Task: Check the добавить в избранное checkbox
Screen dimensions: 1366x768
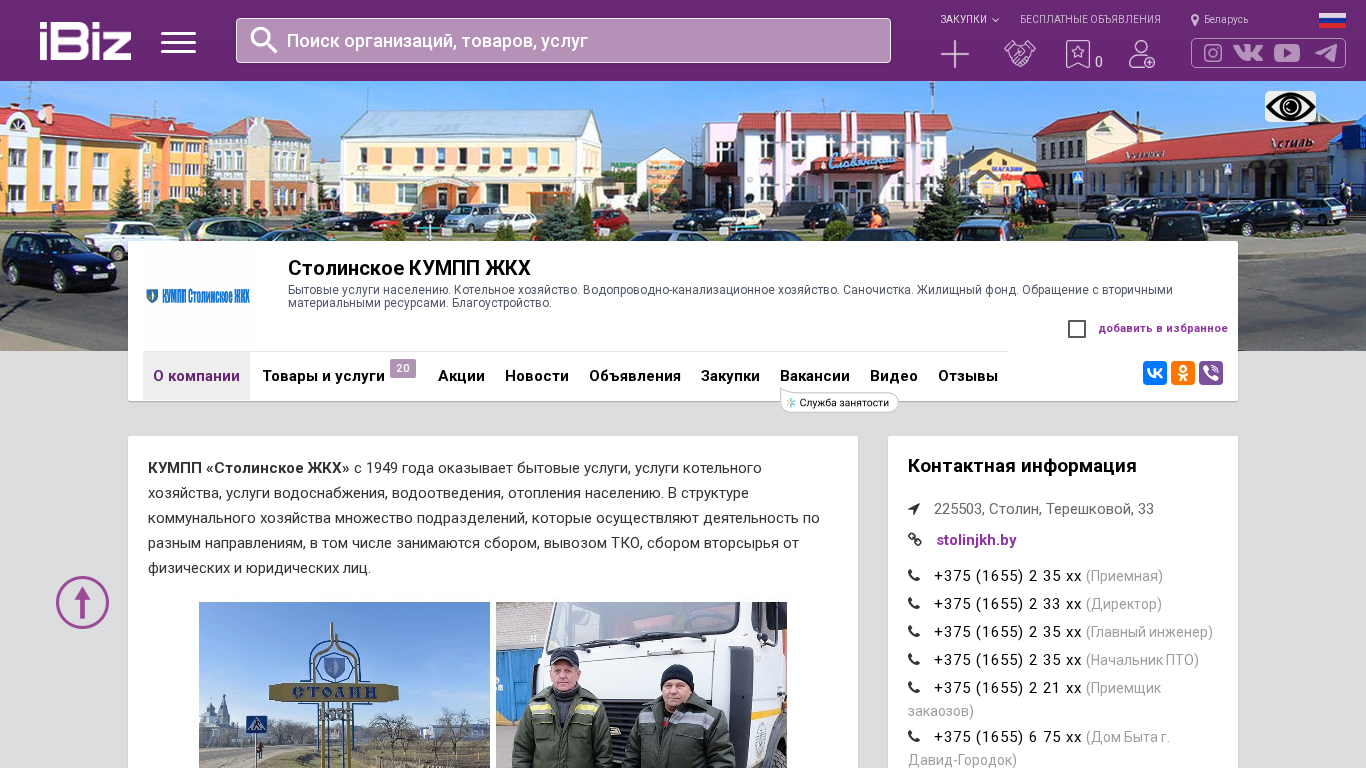Action: point(1077,329)
